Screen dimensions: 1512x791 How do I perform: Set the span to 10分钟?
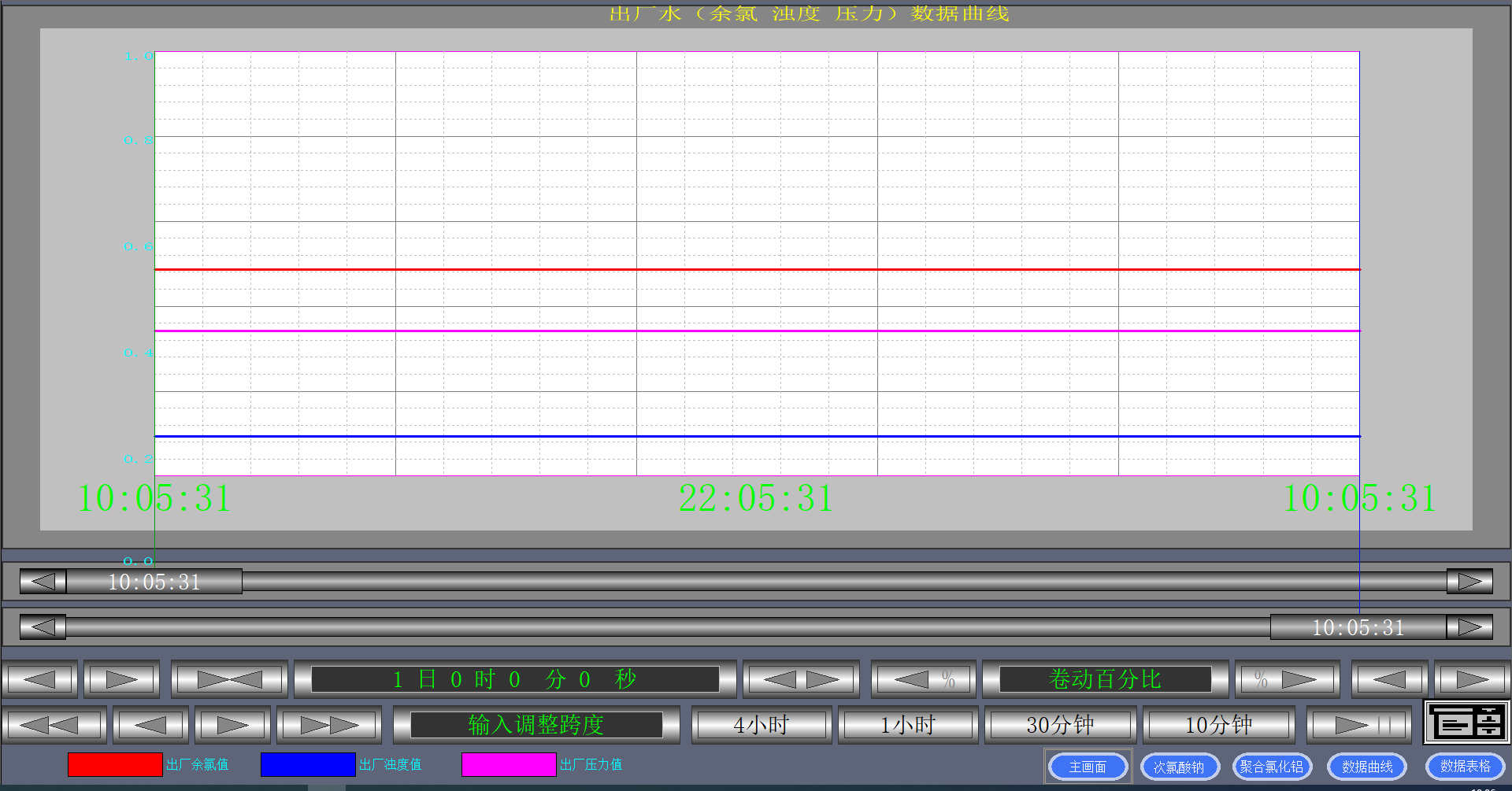point(1219,725)
